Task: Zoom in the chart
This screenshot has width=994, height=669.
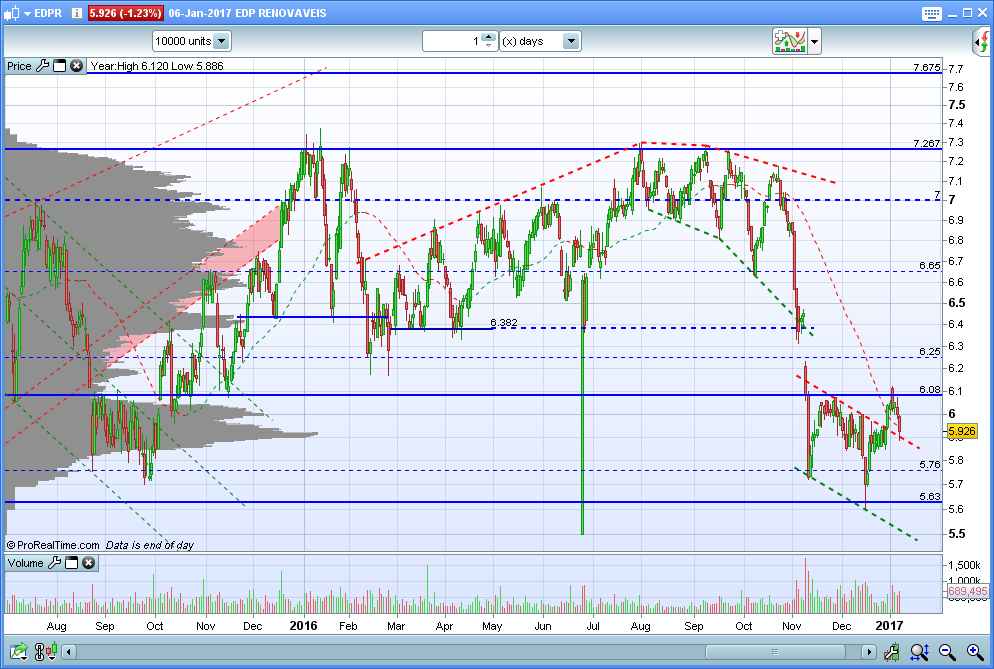Action: pos(975,651)
